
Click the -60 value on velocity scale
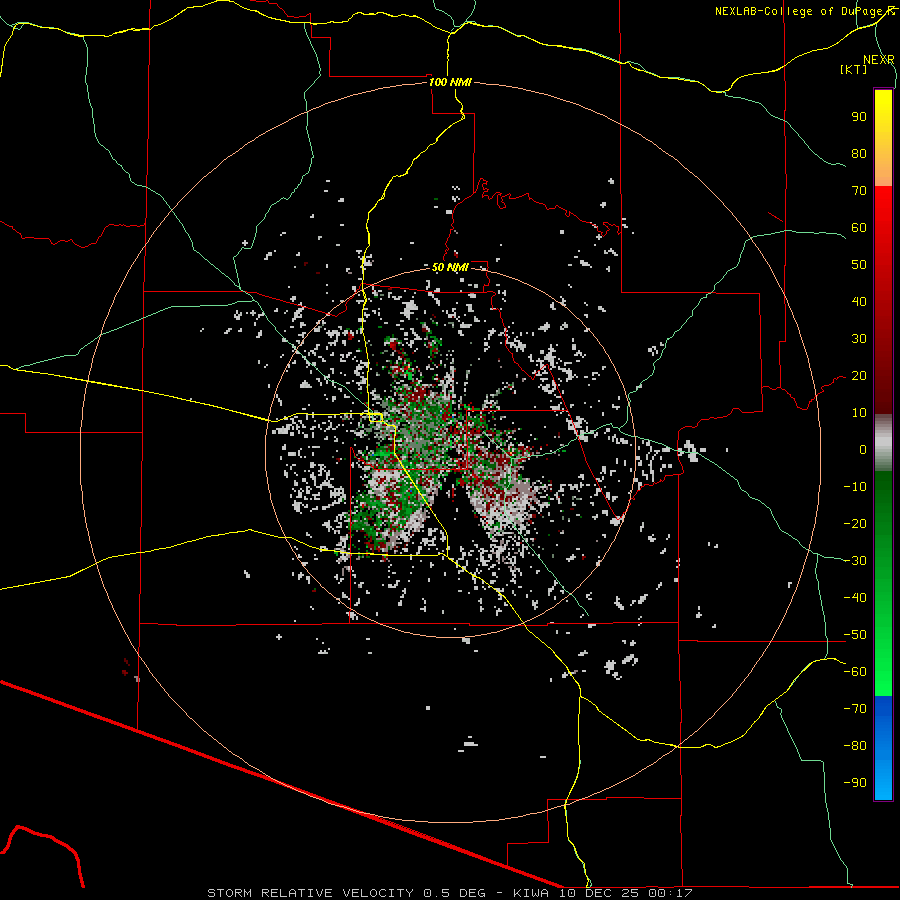pyautogui.click(x=855, y=672)
